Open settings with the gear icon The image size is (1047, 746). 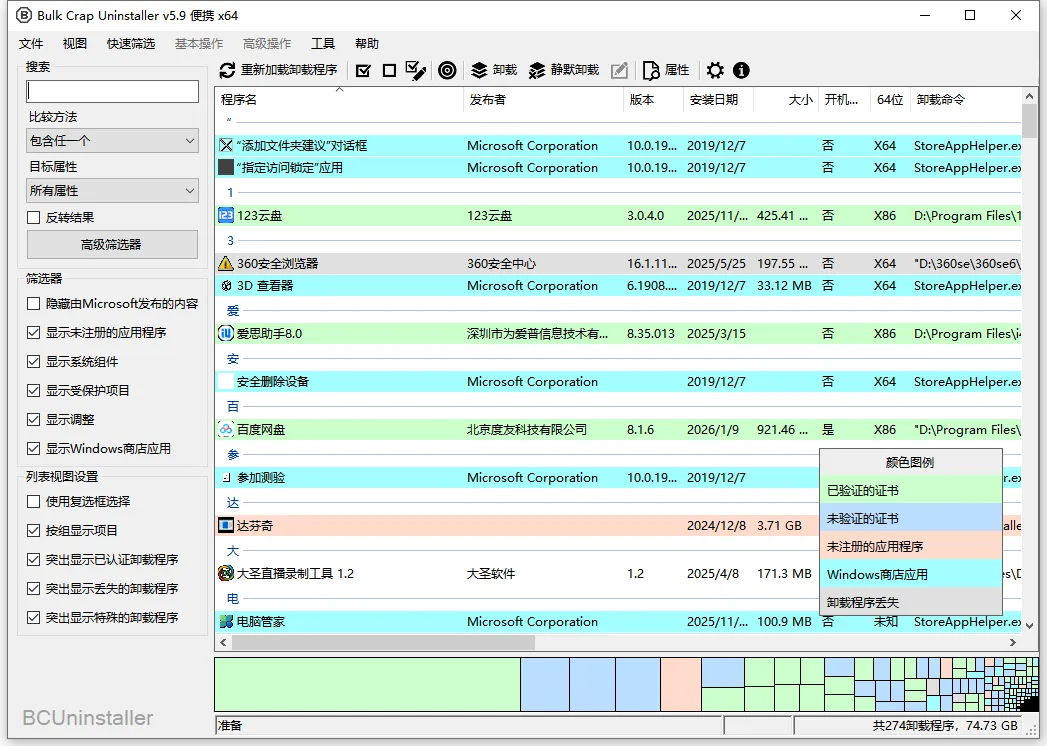coord(714,70)
